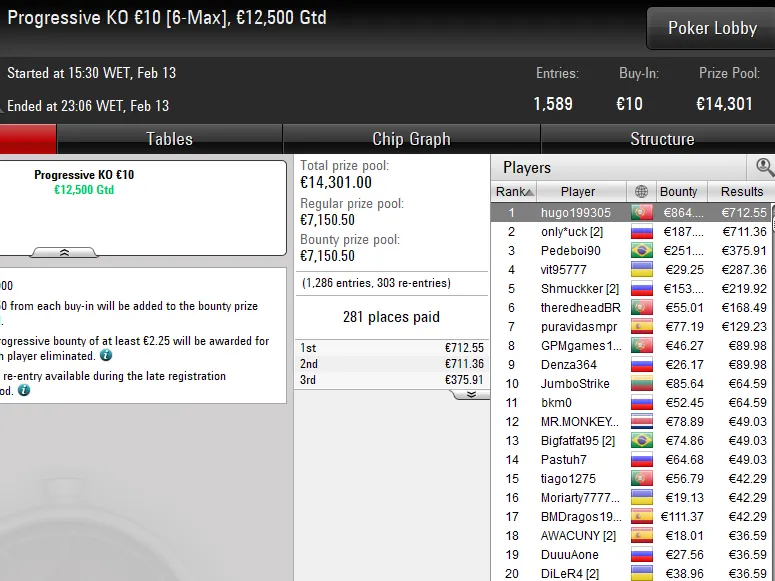This screenshot has width=775, height=581.
Task: Click info icon beside re-entry text
Action: pyautogui.click(x=24, y=390)
